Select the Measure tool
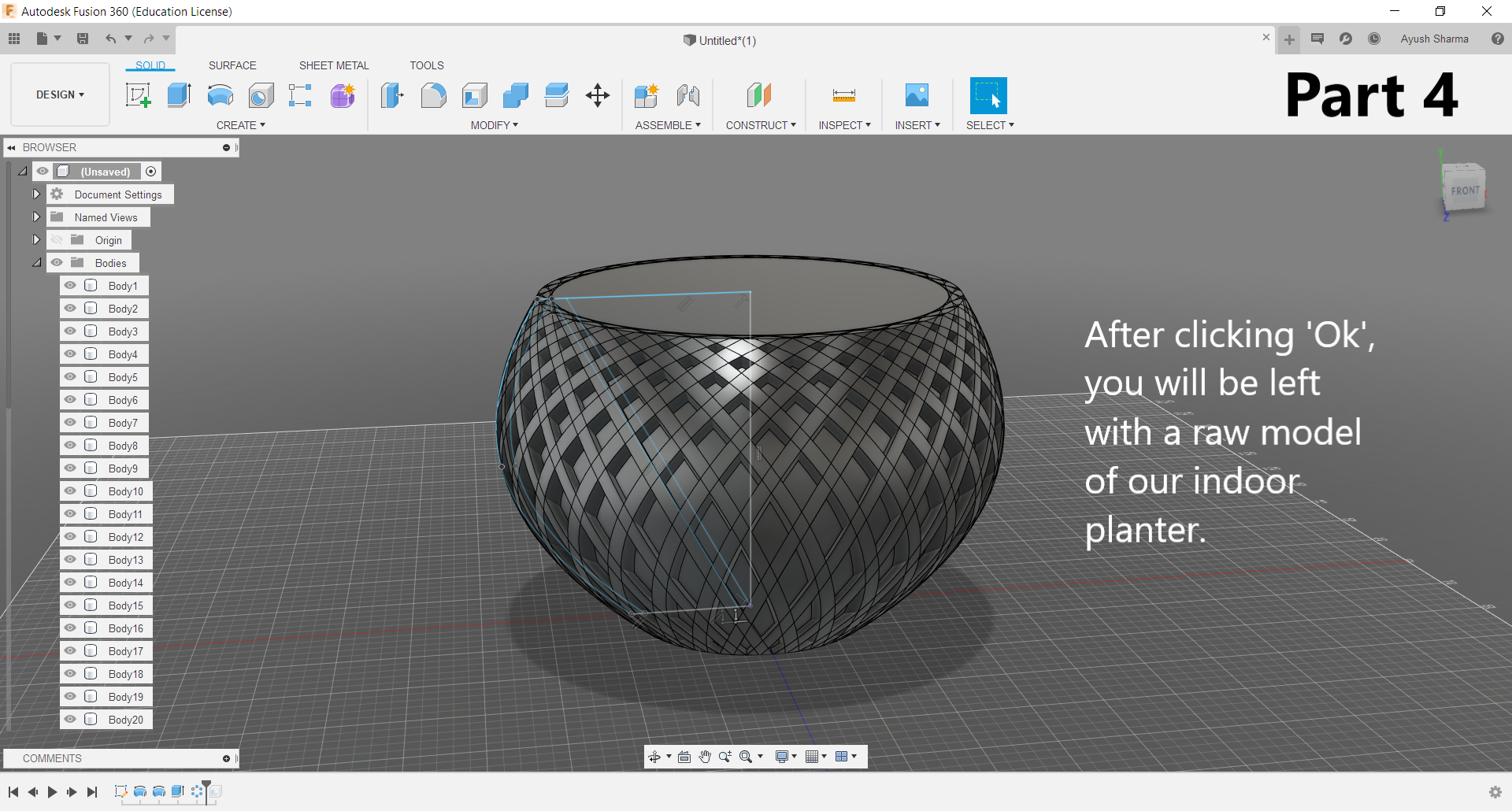This screenshot has width=1512, height=811. (x=844, y=95)
